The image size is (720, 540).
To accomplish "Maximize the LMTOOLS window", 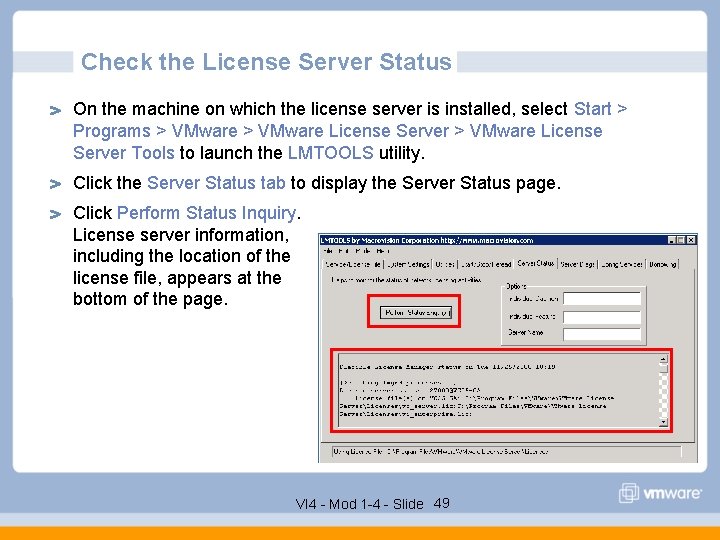I will point(681,240).
